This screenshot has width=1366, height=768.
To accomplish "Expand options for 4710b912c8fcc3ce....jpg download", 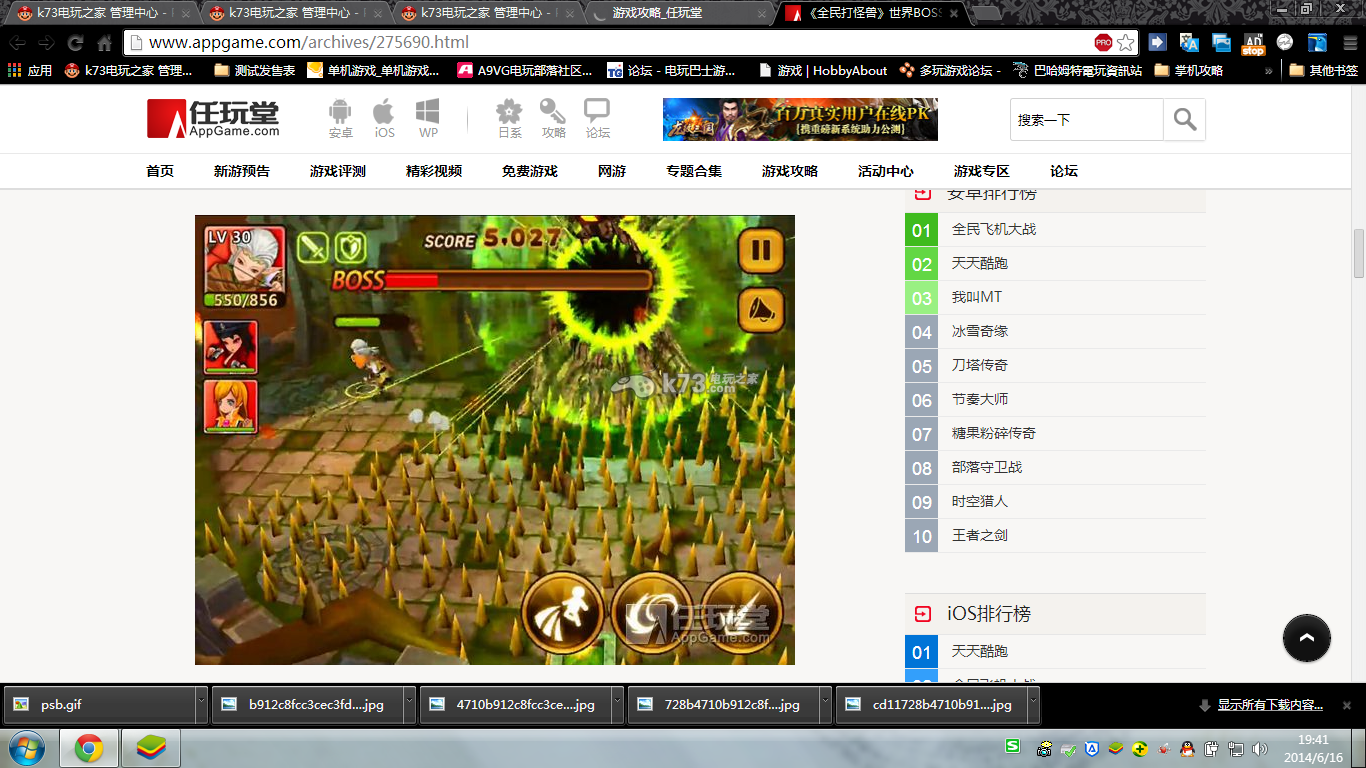I will tap(616, 705).
